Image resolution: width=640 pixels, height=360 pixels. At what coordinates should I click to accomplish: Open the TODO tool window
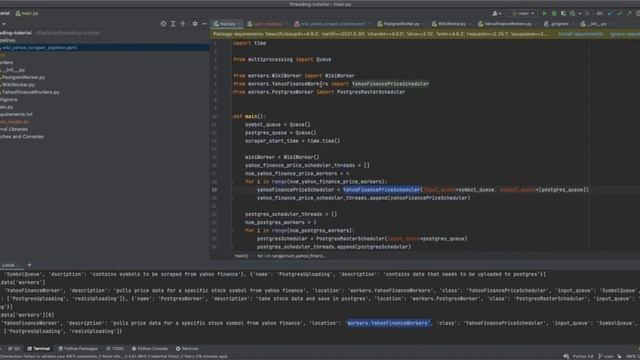coord(115,349)
